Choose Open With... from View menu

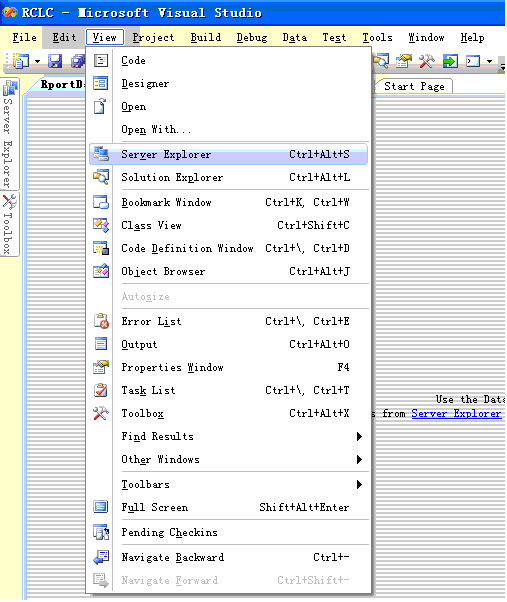pyautogui.click(x=228, y=129)
